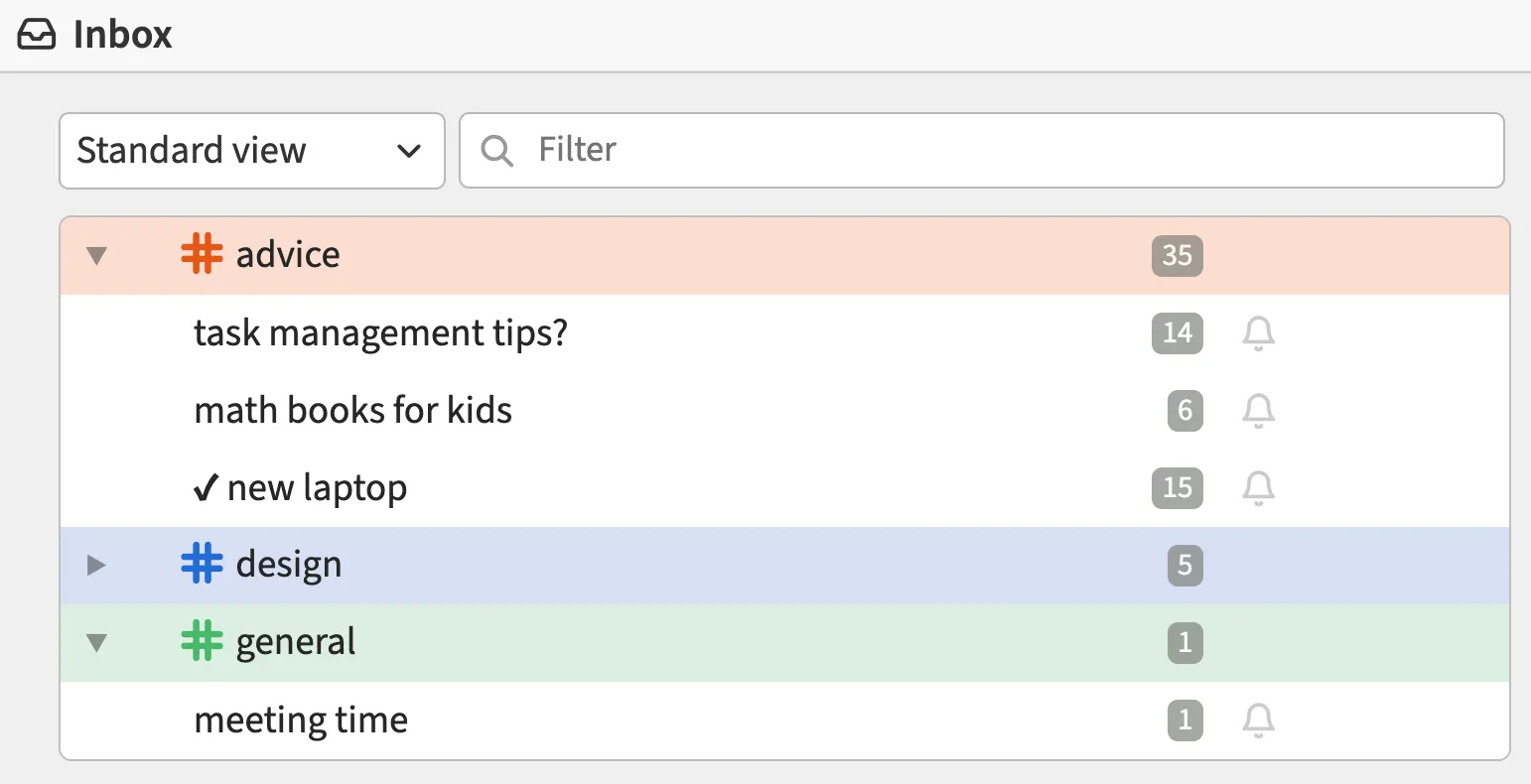Toggle bell for math books for kids
This screenshot has height=784, width=1531.
coord(1258,410)
